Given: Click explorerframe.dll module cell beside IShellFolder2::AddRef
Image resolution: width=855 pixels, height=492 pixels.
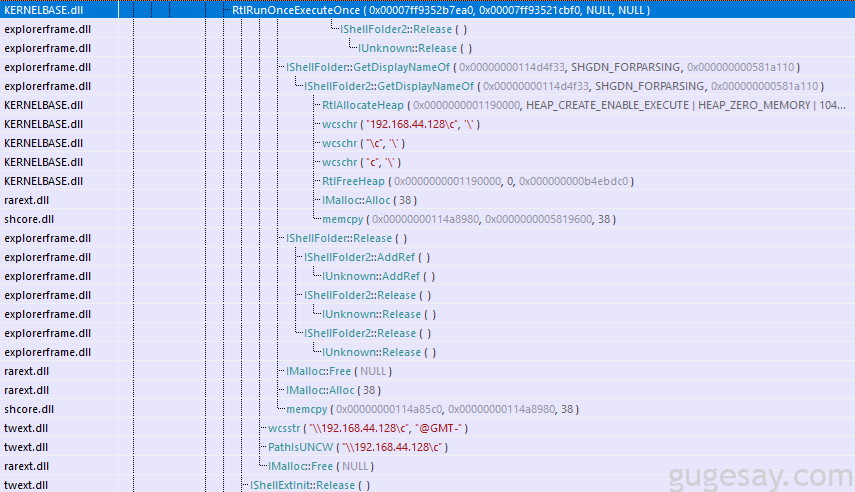Looking at the screenshot, I should click(x=47, y=257).
